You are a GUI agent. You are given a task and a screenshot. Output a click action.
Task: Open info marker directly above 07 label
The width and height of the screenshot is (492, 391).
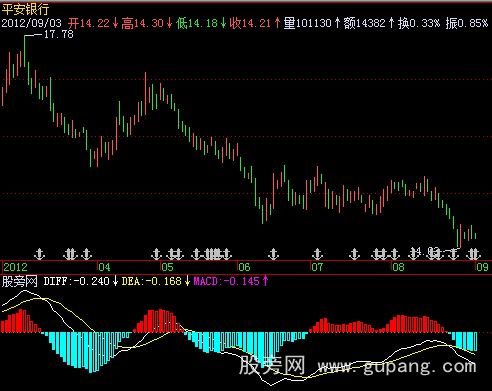tap(318, 254)
